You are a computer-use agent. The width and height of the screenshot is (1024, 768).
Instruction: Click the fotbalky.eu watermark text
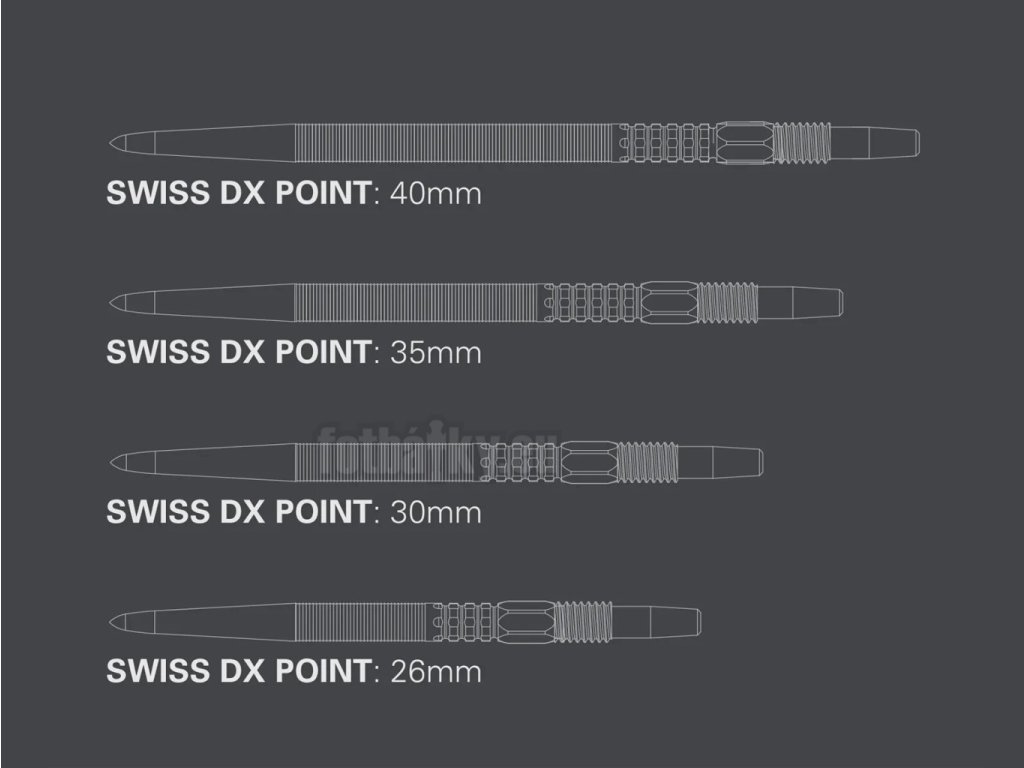pyautogui.click(x=438, y=441)
